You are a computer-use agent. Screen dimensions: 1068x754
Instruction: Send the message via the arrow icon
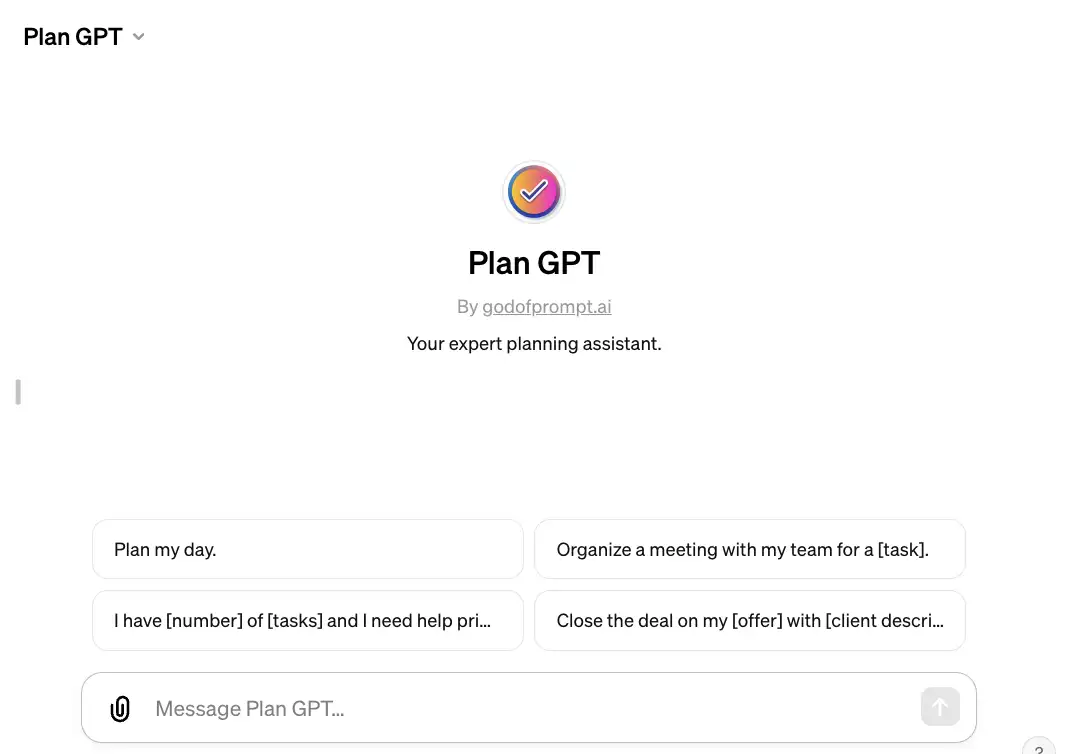click(940, 707)
